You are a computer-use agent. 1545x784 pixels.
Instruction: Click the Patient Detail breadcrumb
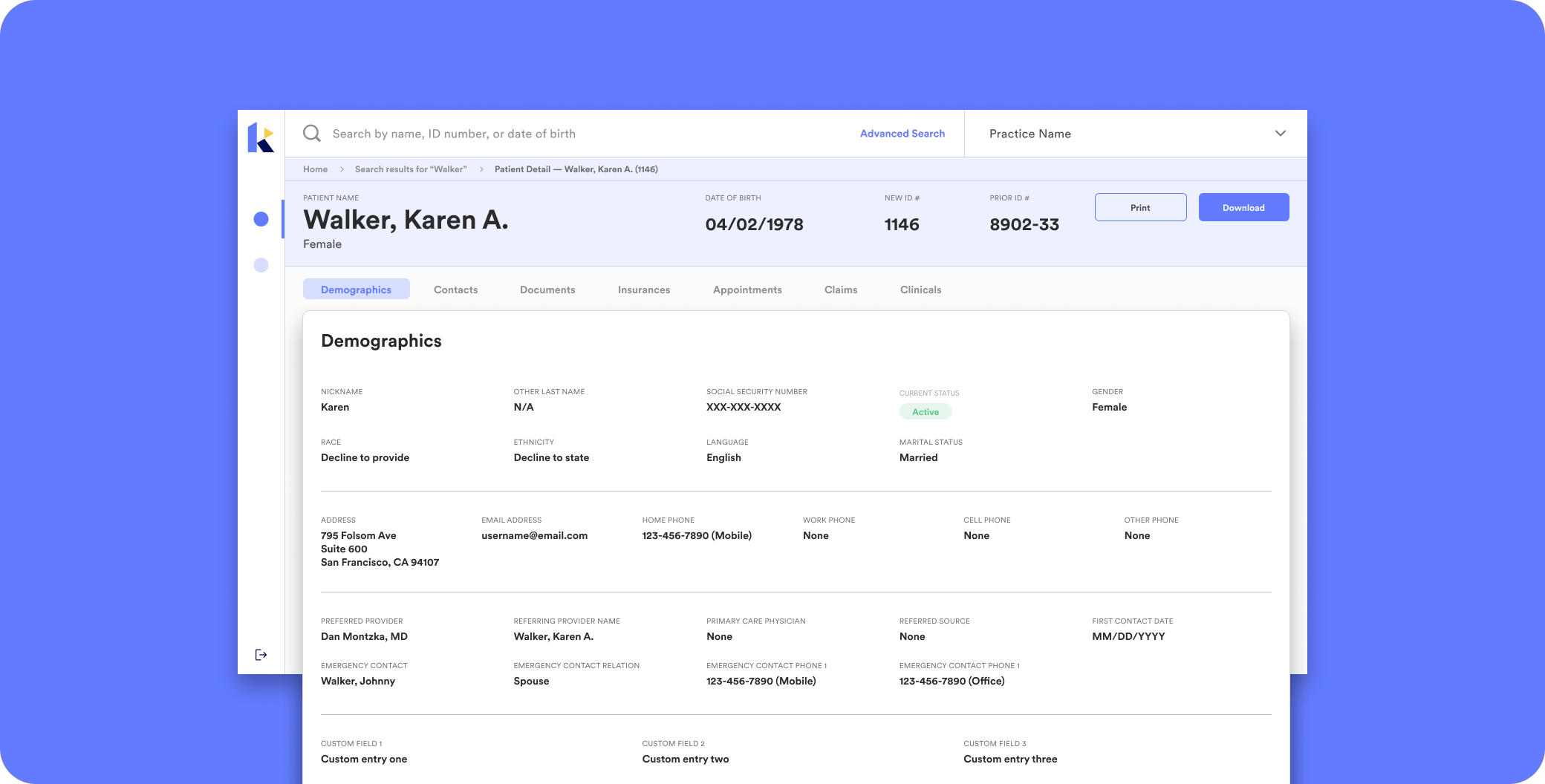(x=576, y=169)
